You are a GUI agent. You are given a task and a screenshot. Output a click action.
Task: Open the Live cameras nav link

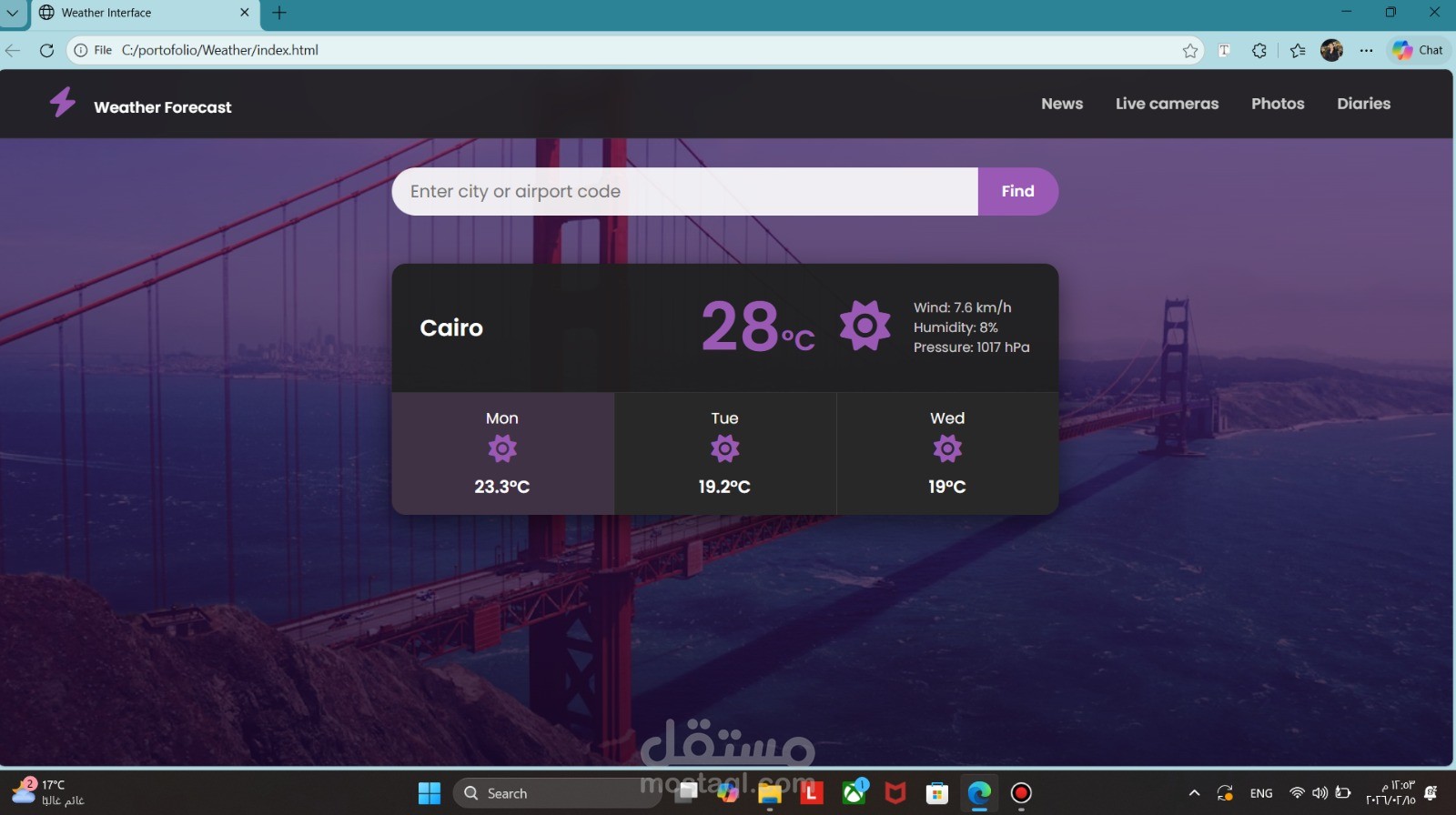click(1167, 104)
